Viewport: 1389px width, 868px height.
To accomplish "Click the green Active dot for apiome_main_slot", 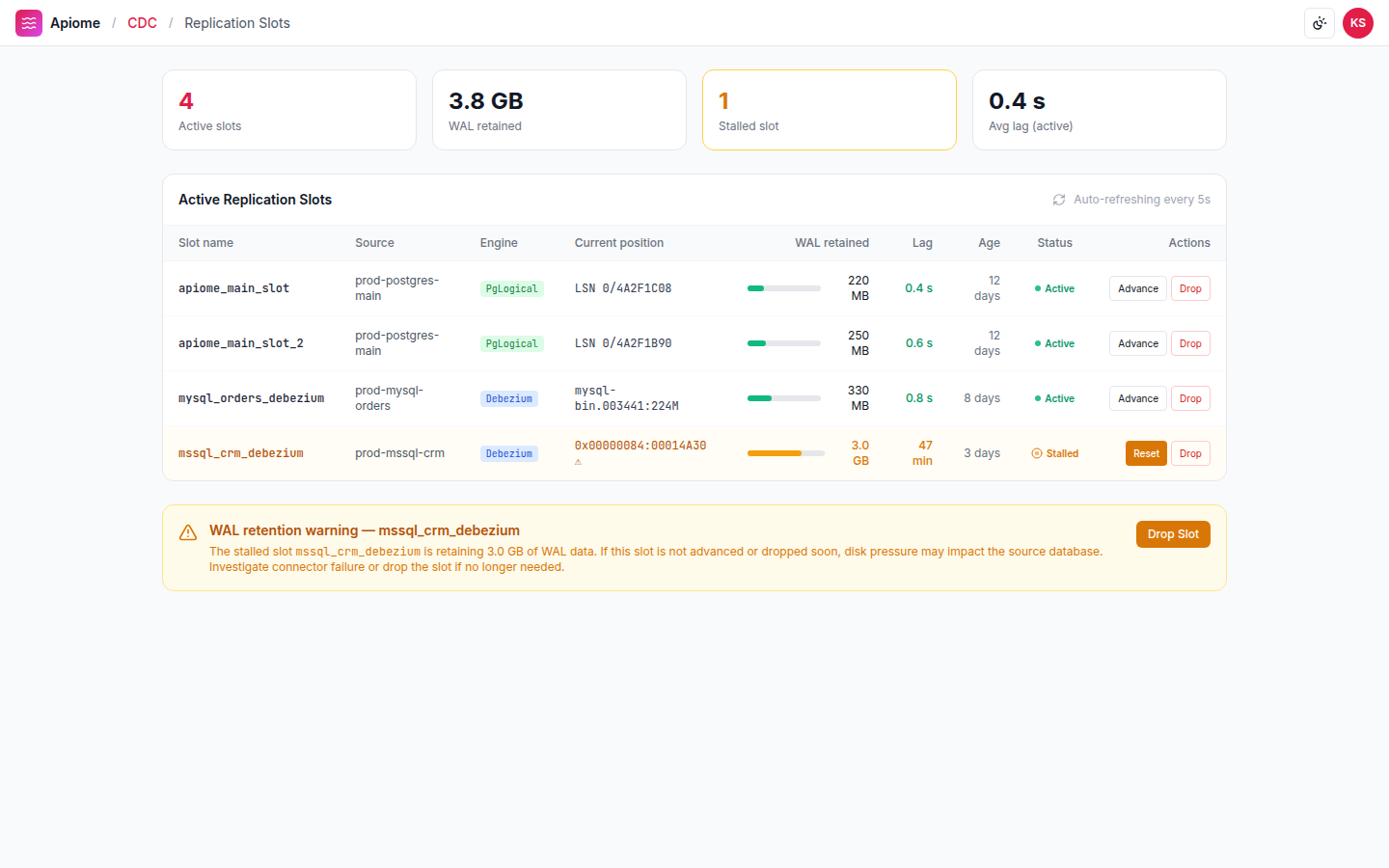I will pos(1038,288).
